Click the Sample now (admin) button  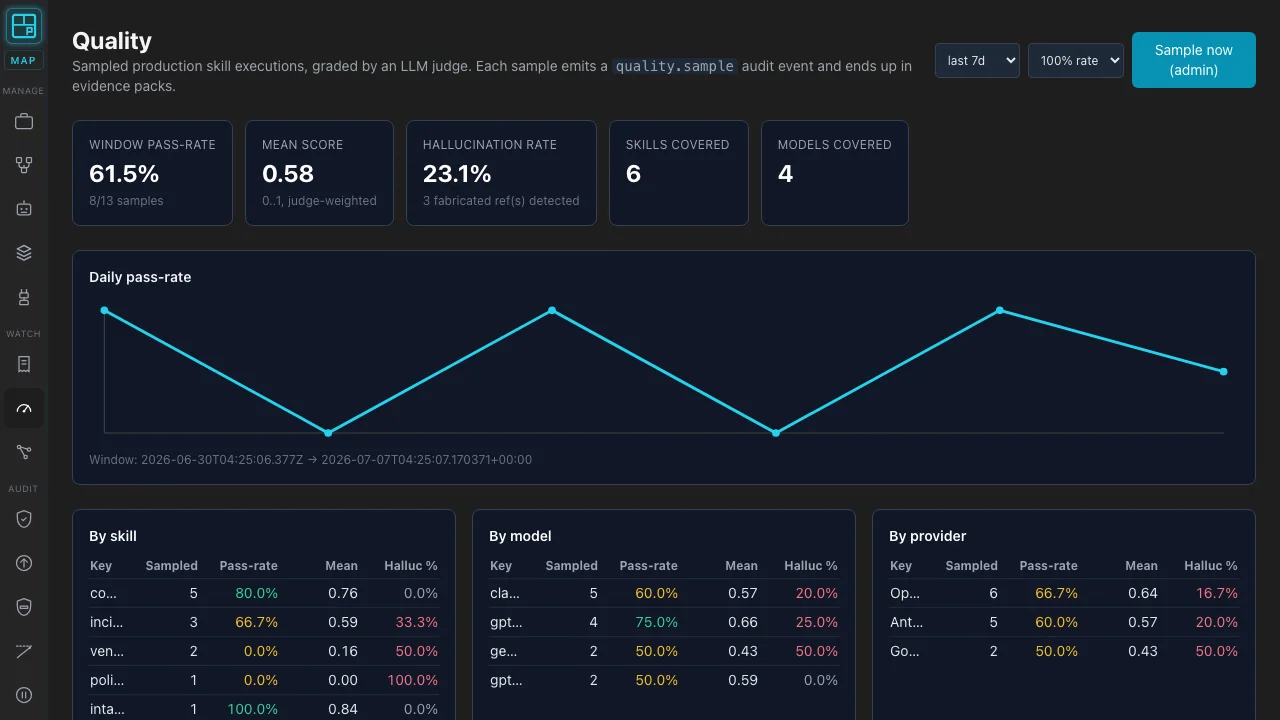click(1193, 60)
